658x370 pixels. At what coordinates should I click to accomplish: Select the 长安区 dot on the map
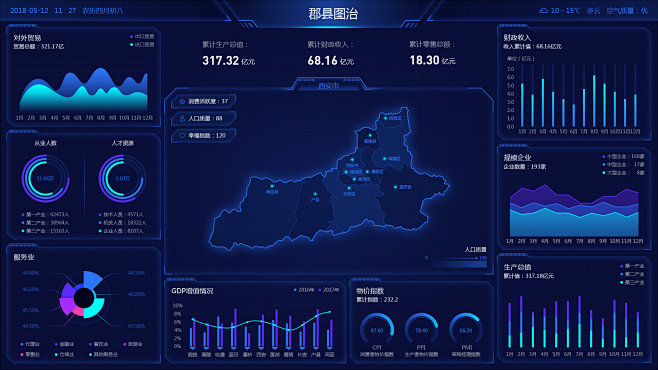[x=349, y=188]
